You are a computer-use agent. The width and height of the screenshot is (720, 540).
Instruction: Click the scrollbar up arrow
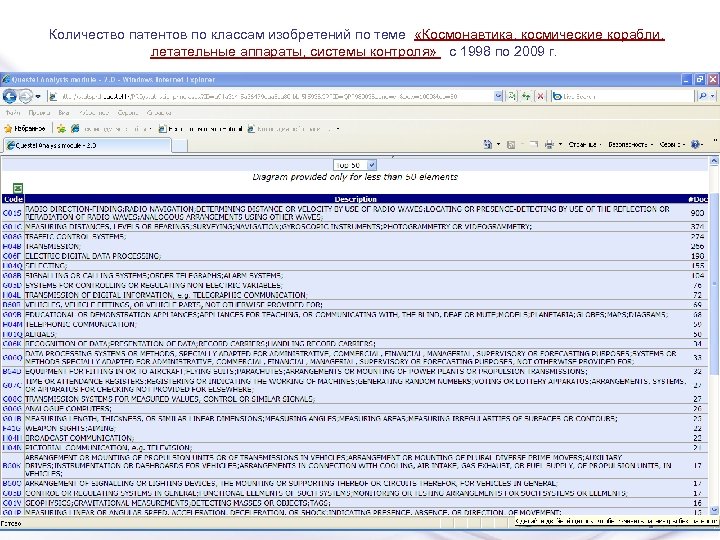pyautogui.click(x=714, y=161)
